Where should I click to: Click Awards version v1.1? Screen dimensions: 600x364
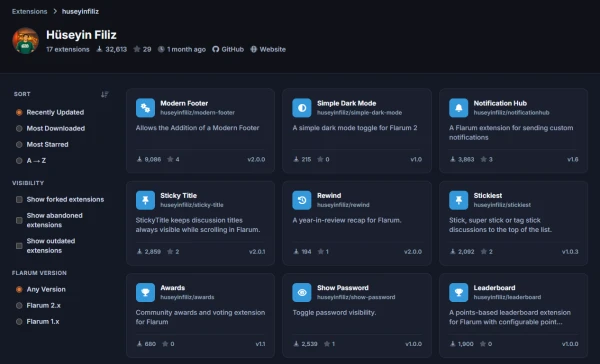(x=260, y=344)
